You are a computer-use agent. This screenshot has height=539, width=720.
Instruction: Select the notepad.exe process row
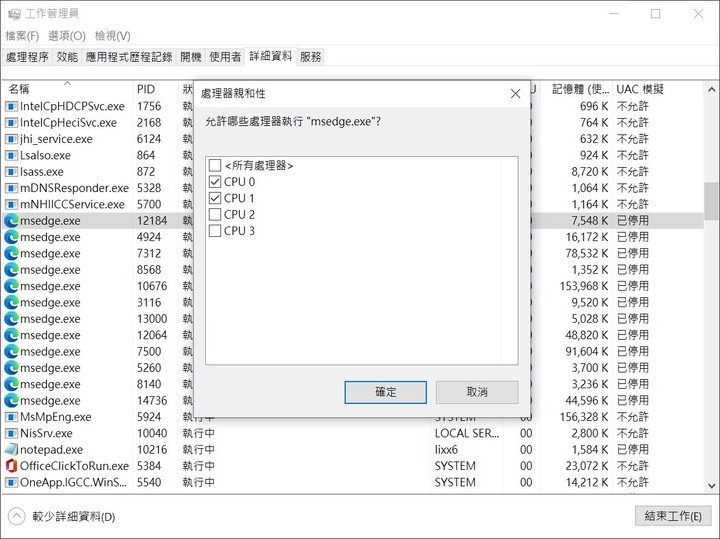click(353, 450)
